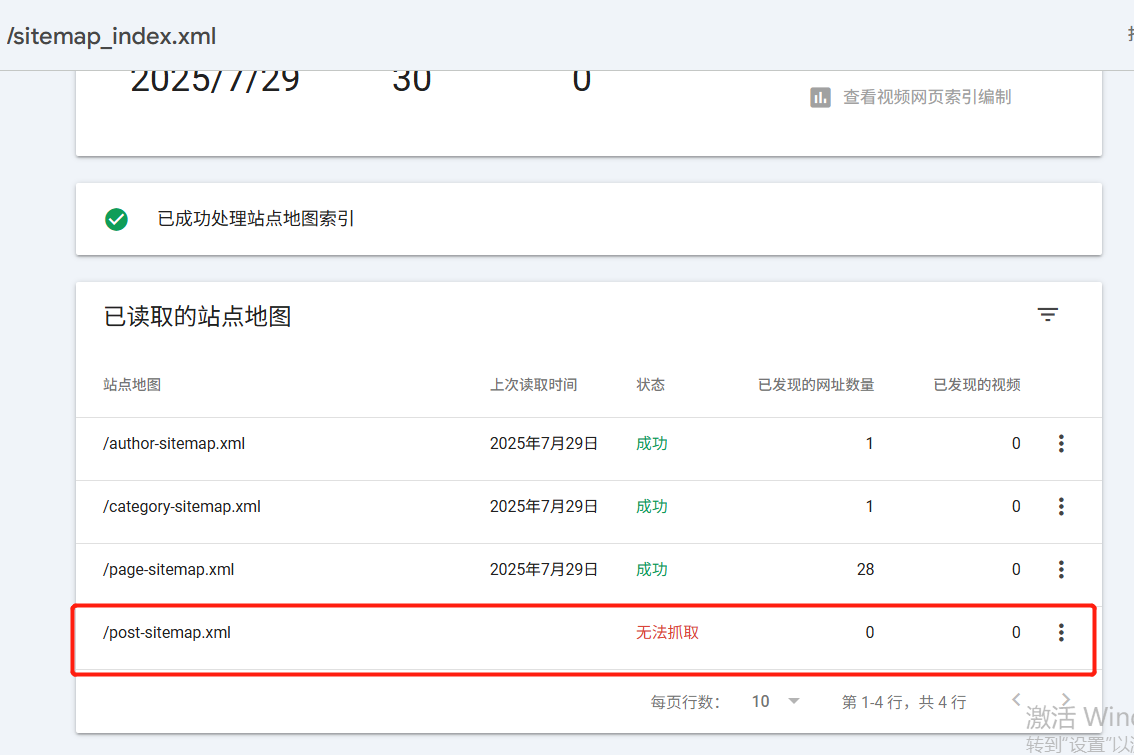Click the 站点地图 column header
1134x755 pixels.
point(132,384)
